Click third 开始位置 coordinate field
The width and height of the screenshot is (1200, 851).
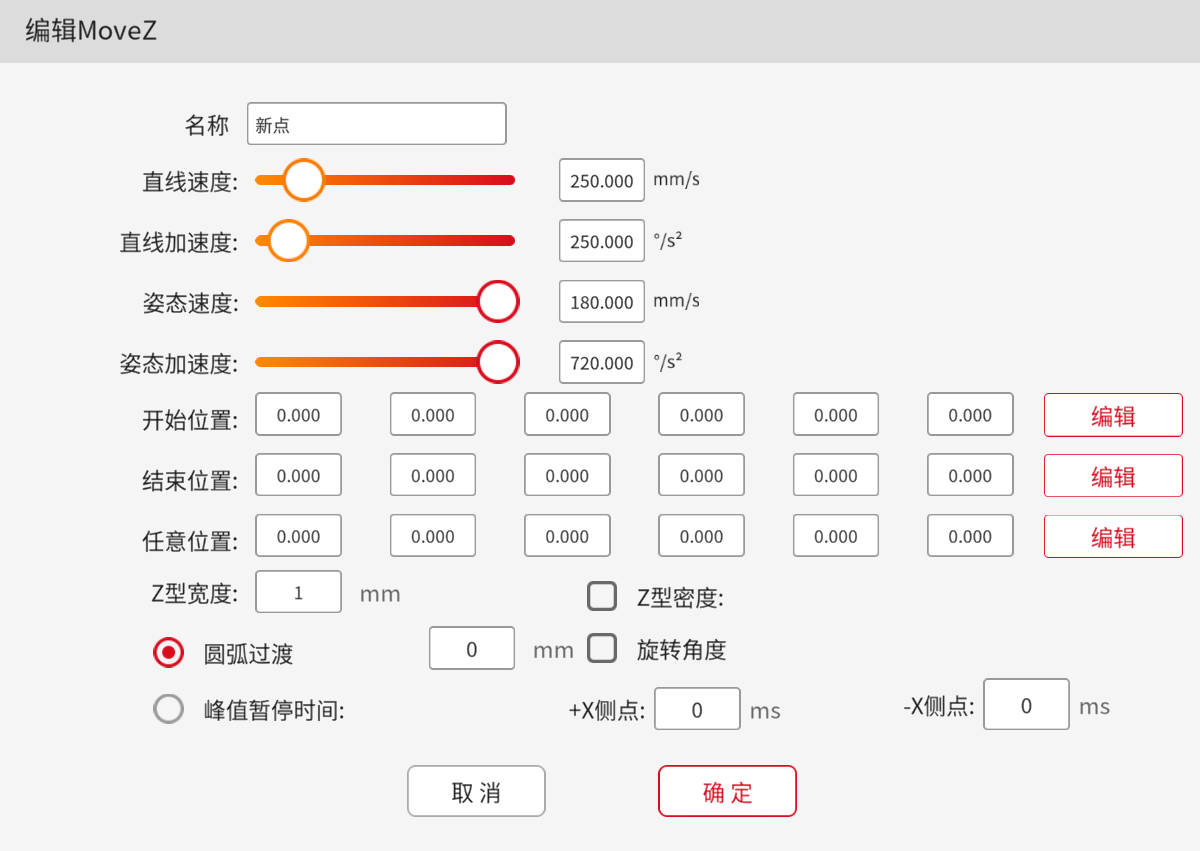[567, 414]
